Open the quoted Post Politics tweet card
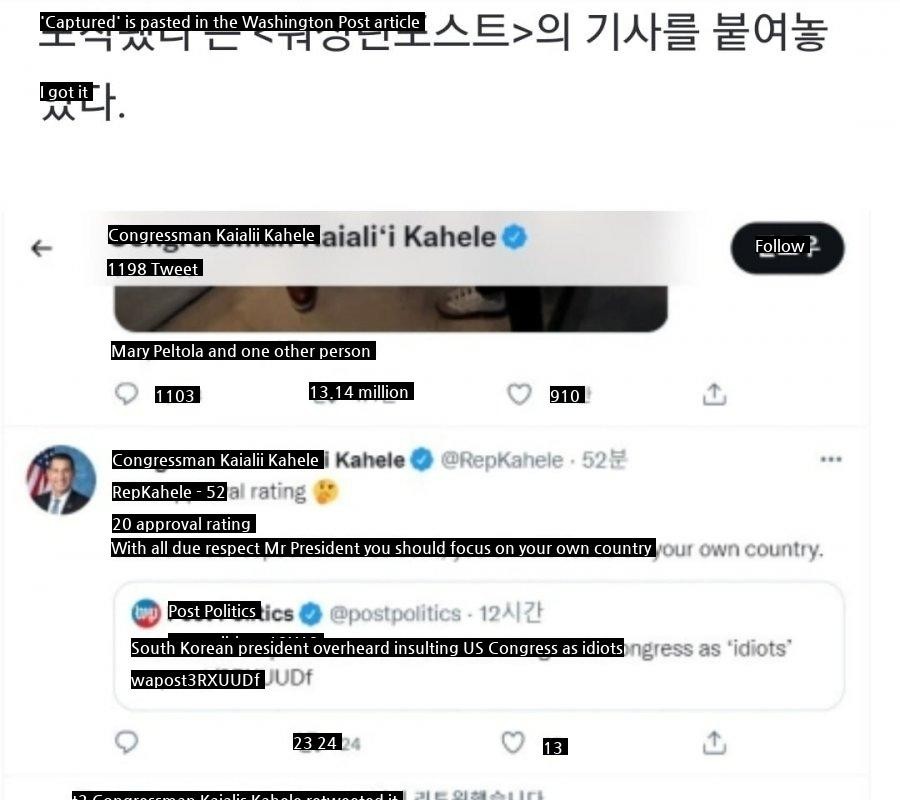Viewport: 900px width, 800px height. [479, 646]
